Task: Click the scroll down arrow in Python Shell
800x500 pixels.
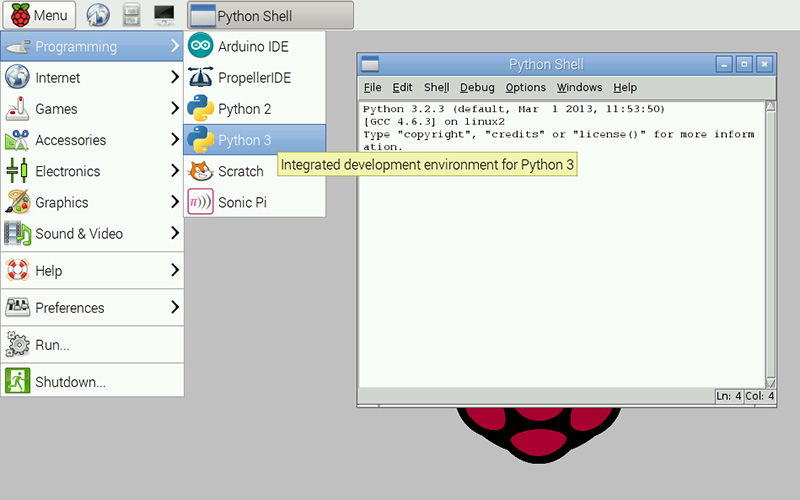Action: point(770,383)
